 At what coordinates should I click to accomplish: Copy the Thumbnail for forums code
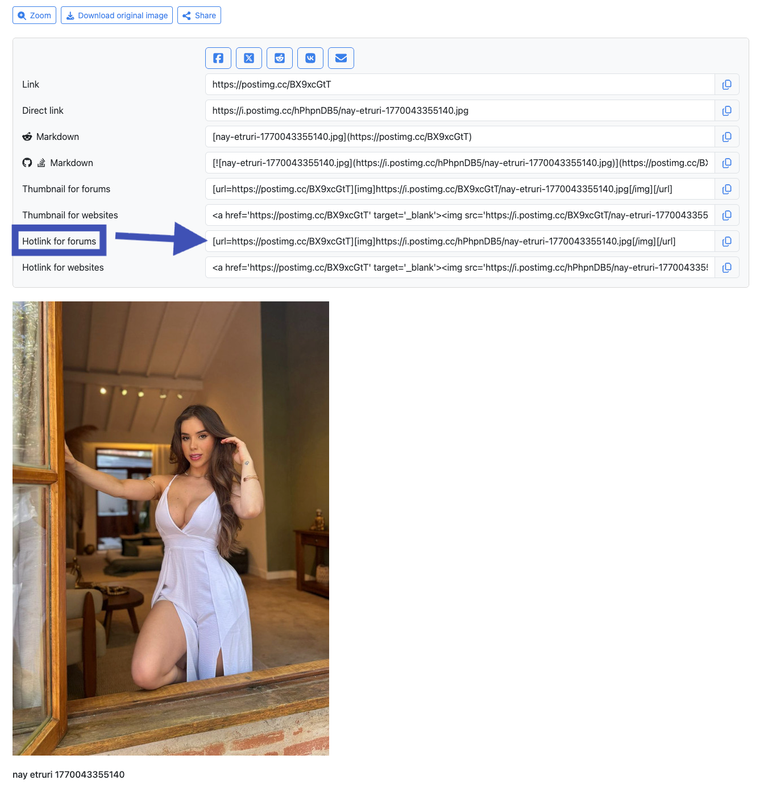pos(727,189)
